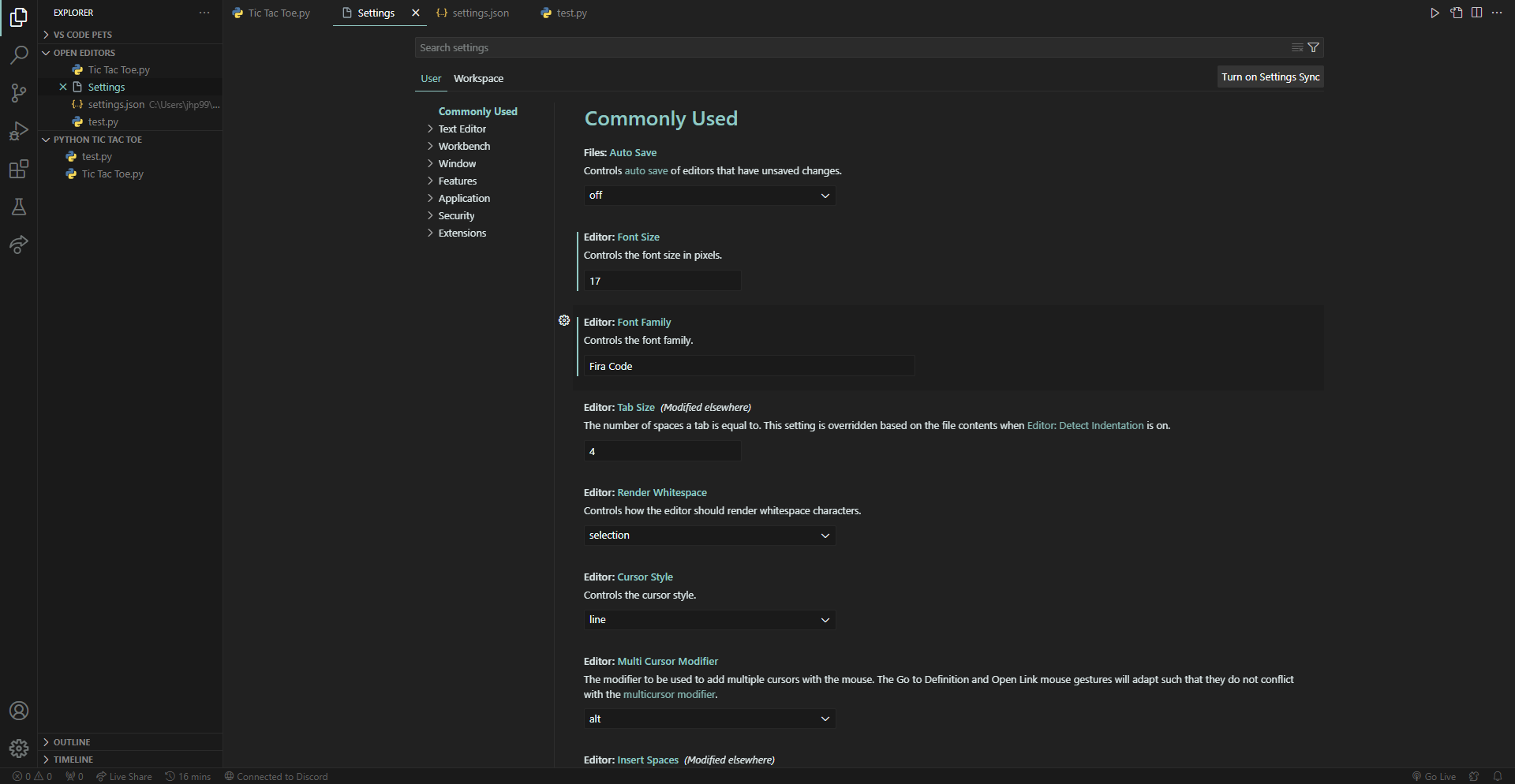Follow the Editor: Detect Indentation link

click(x=1085, y=426)
